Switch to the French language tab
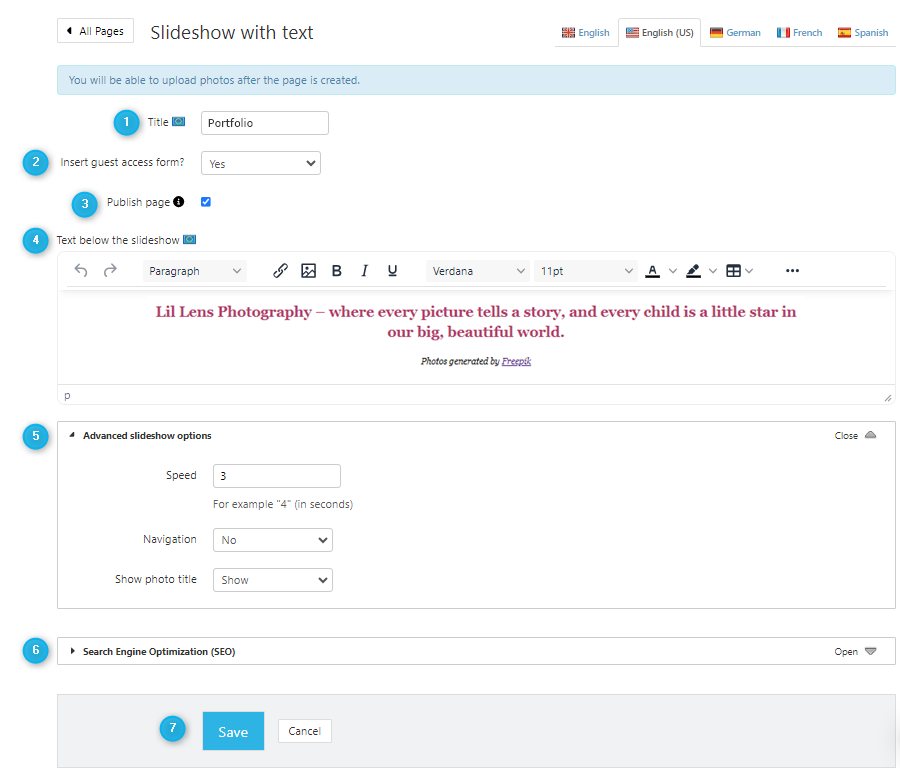This screenshot has height=775, width=900. (800, 33)
